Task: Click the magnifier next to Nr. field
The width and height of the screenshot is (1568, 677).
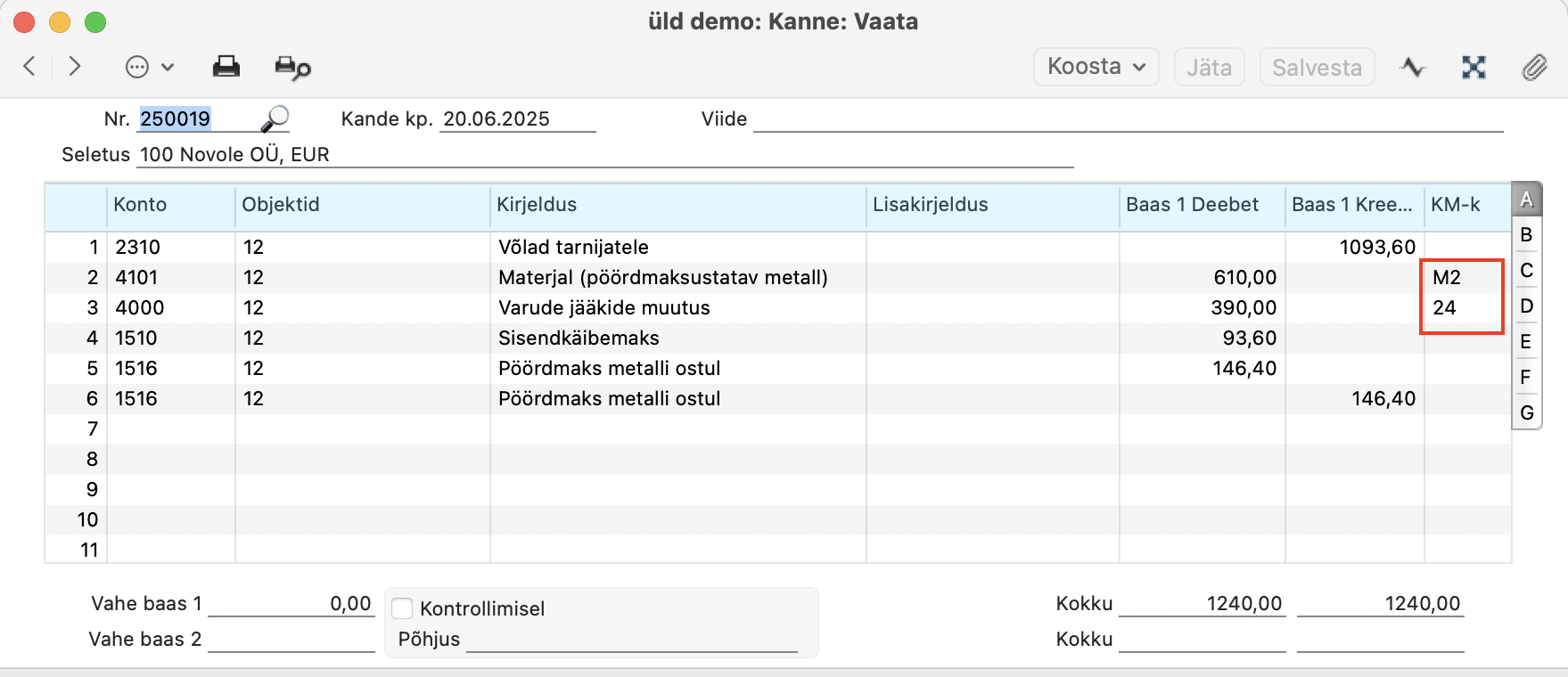Action: tap(275, 118)
